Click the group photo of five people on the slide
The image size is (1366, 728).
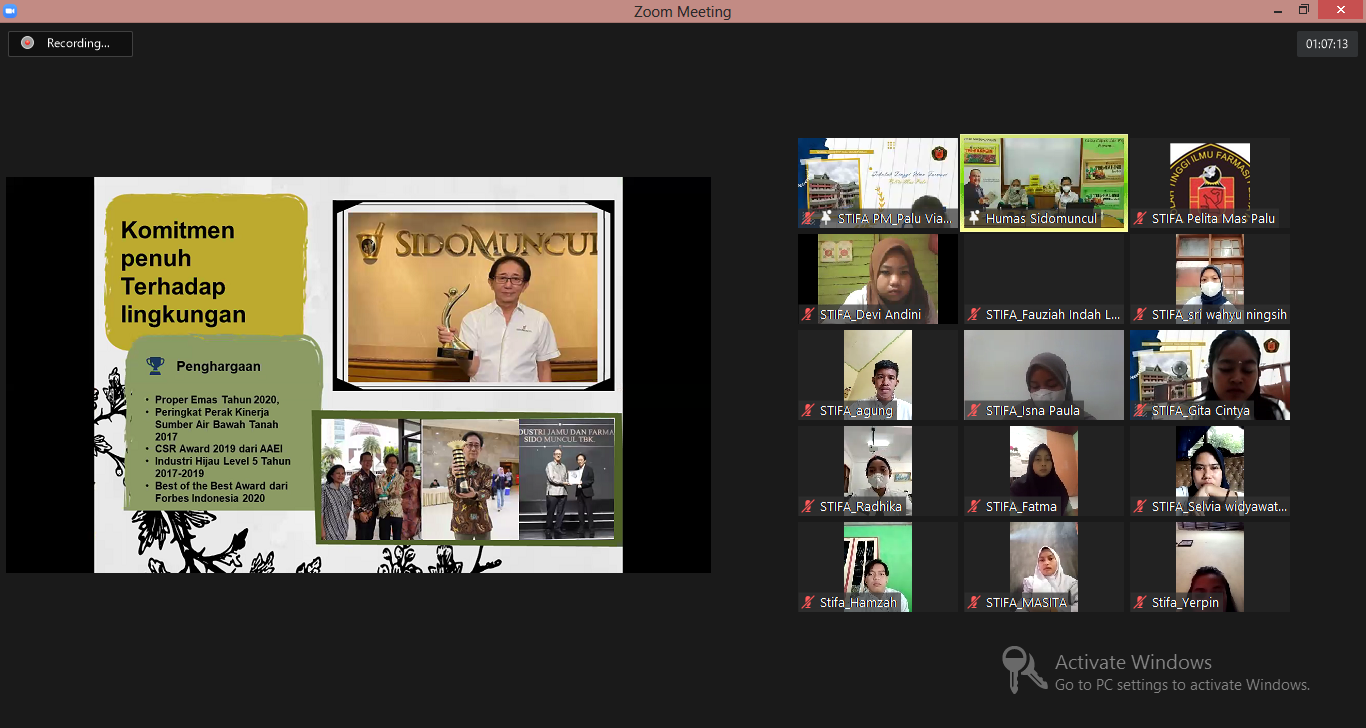[x=371, y=479]
